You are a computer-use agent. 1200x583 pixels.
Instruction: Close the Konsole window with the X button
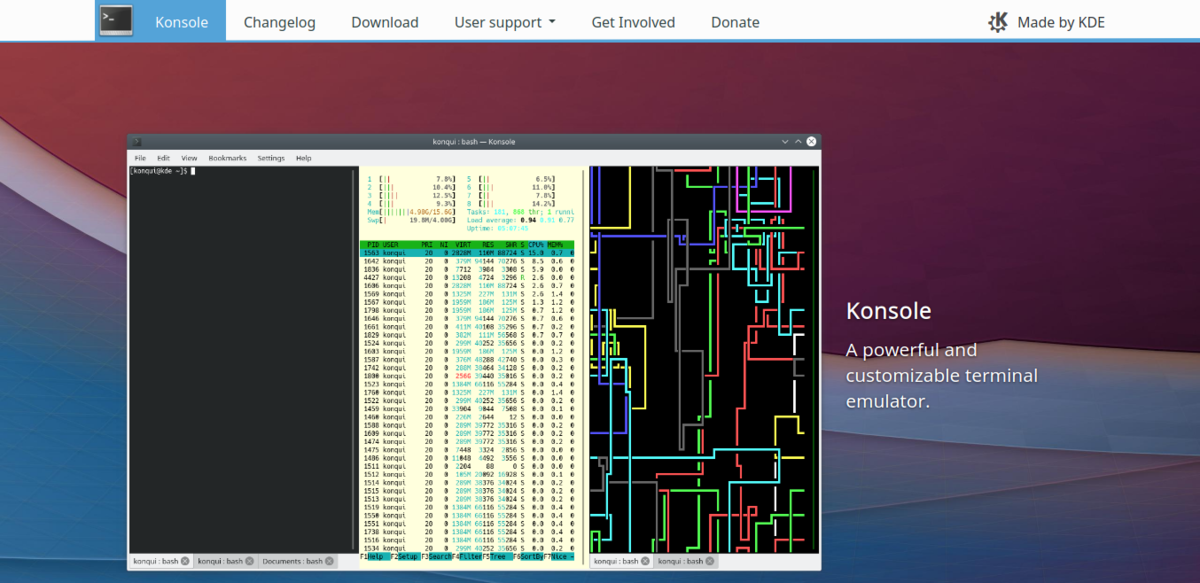pos(812,142)
